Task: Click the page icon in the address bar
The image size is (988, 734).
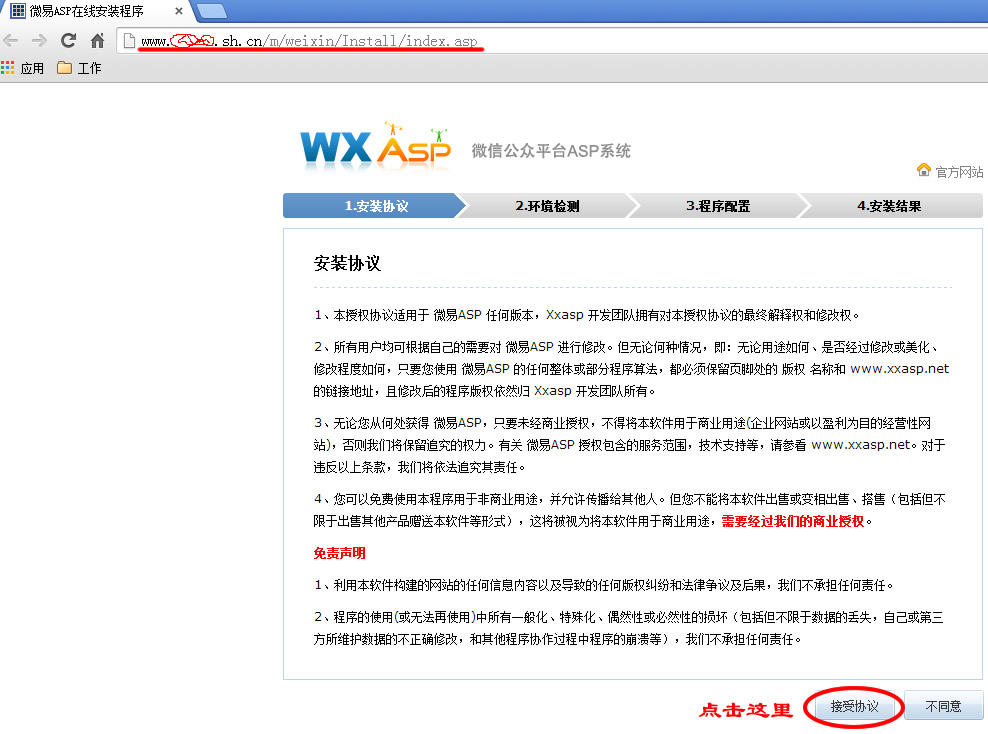Action: [x=129, y=41]
